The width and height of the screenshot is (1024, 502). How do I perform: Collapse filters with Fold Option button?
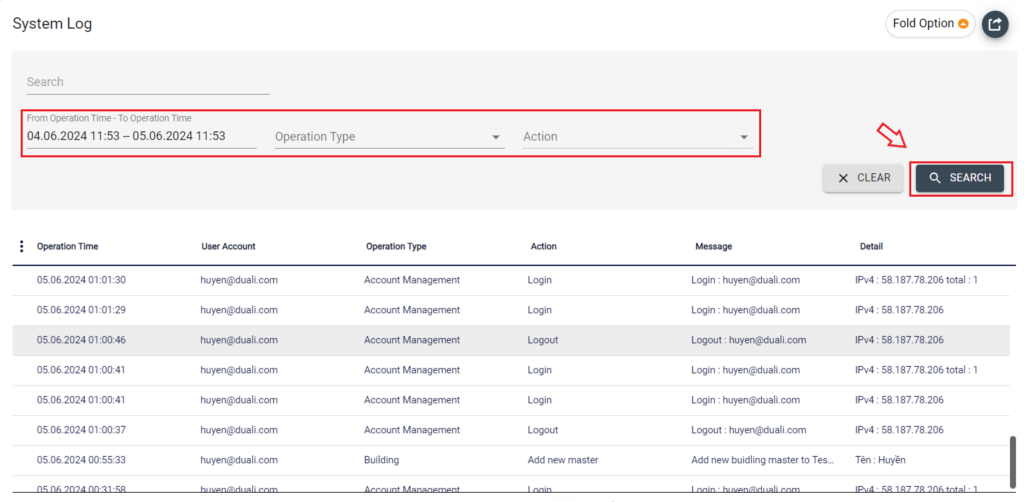(x=929, y=24)
